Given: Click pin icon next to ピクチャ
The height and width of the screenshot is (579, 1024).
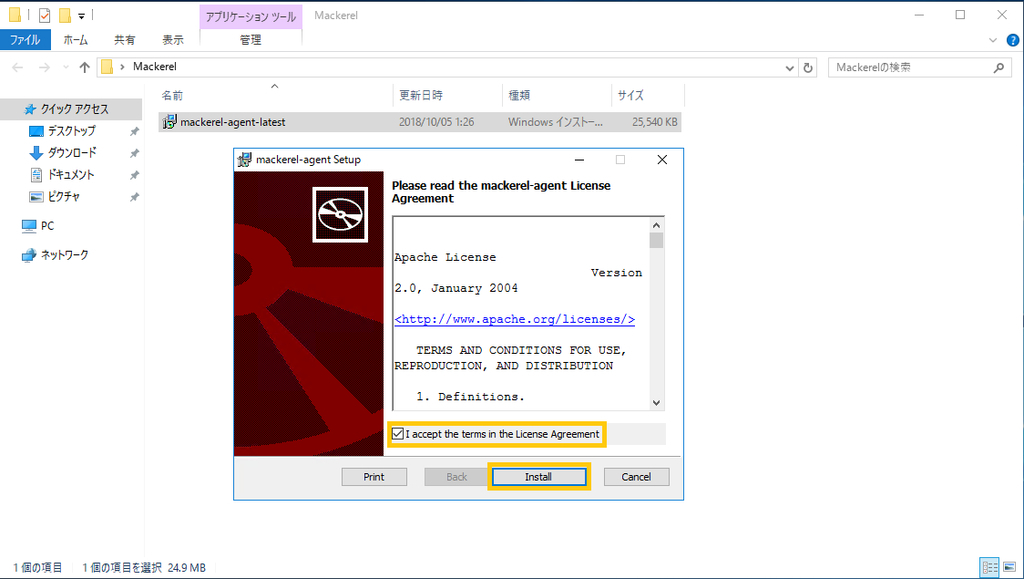Looking at the screenshot, I should [x=134, y=197].
